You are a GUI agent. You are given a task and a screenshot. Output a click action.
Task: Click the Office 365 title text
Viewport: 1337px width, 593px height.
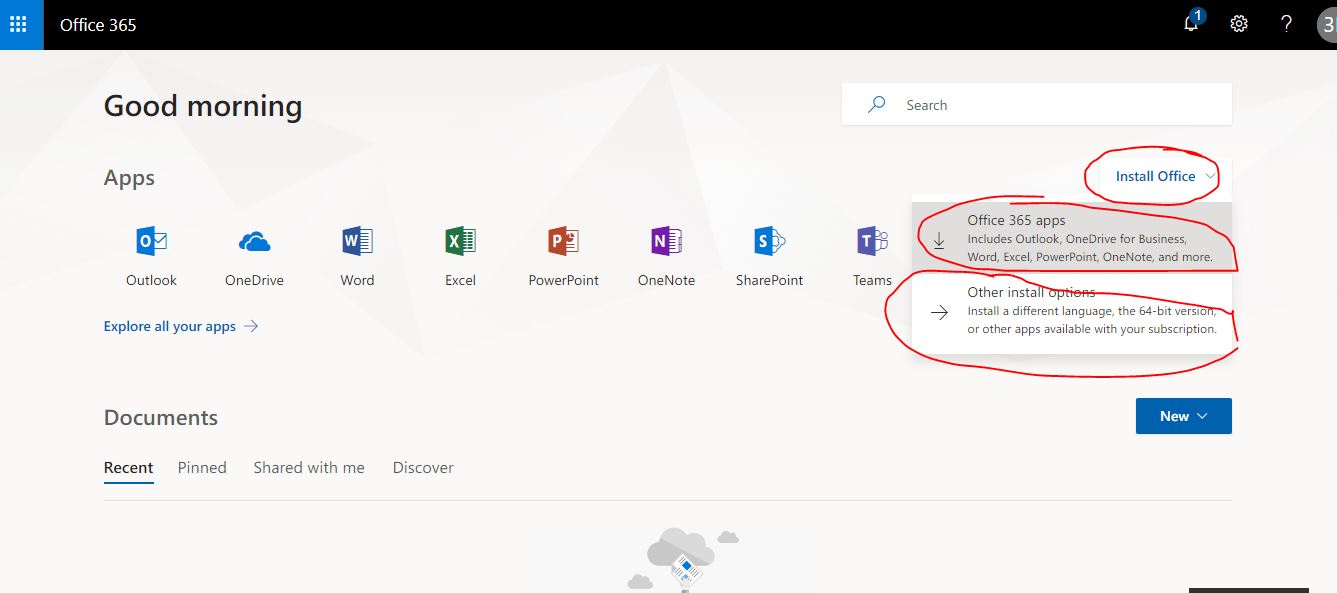coord(98,25)
